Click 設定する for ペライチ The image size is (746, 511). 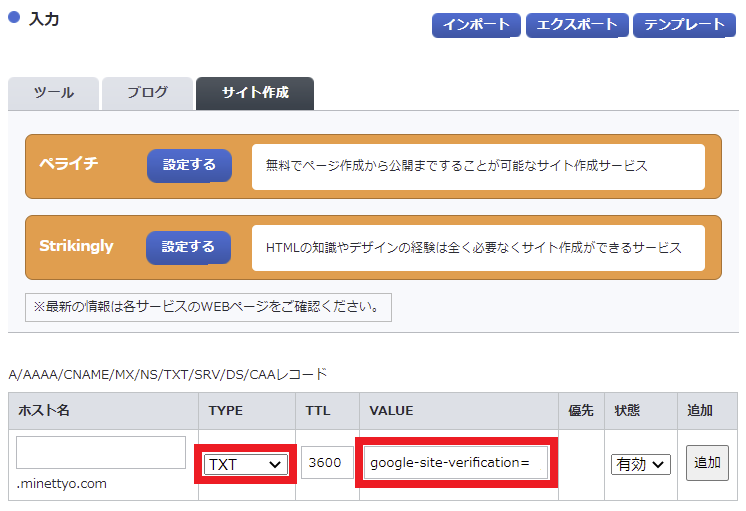(x=189, y=166)
